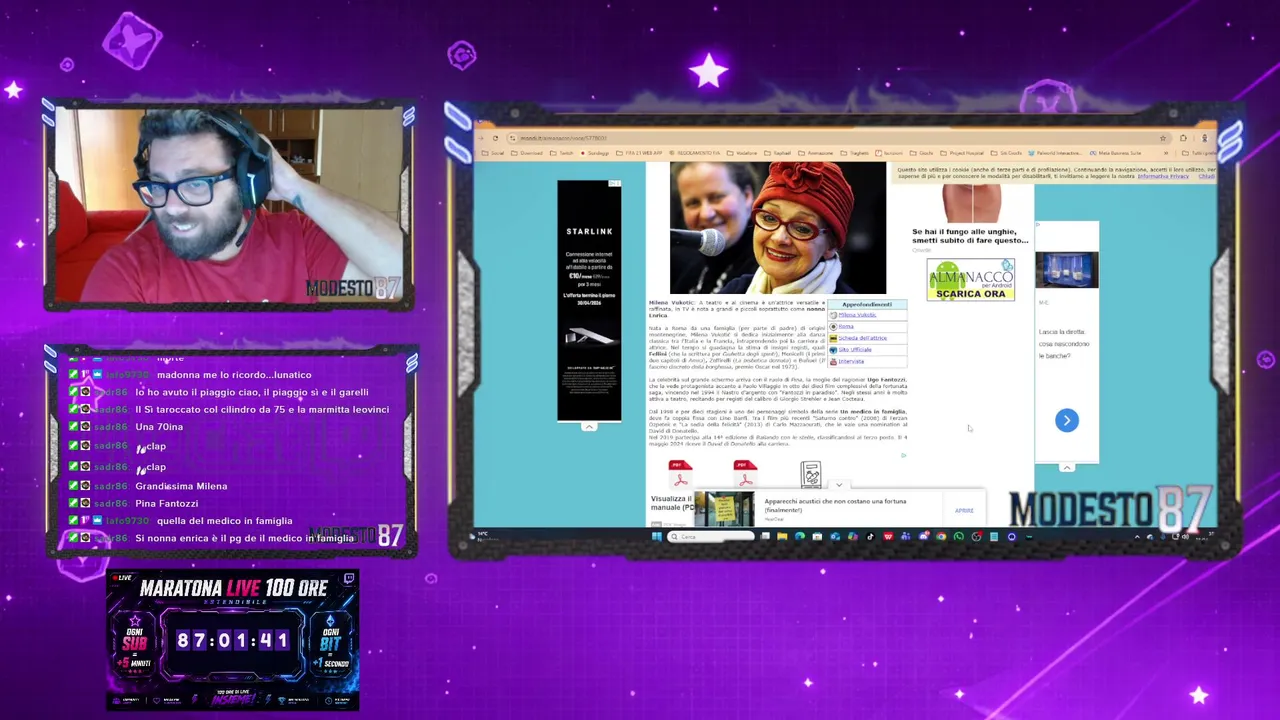
Task: Open the browser profile avatar icon
Action: point(1205,138)
